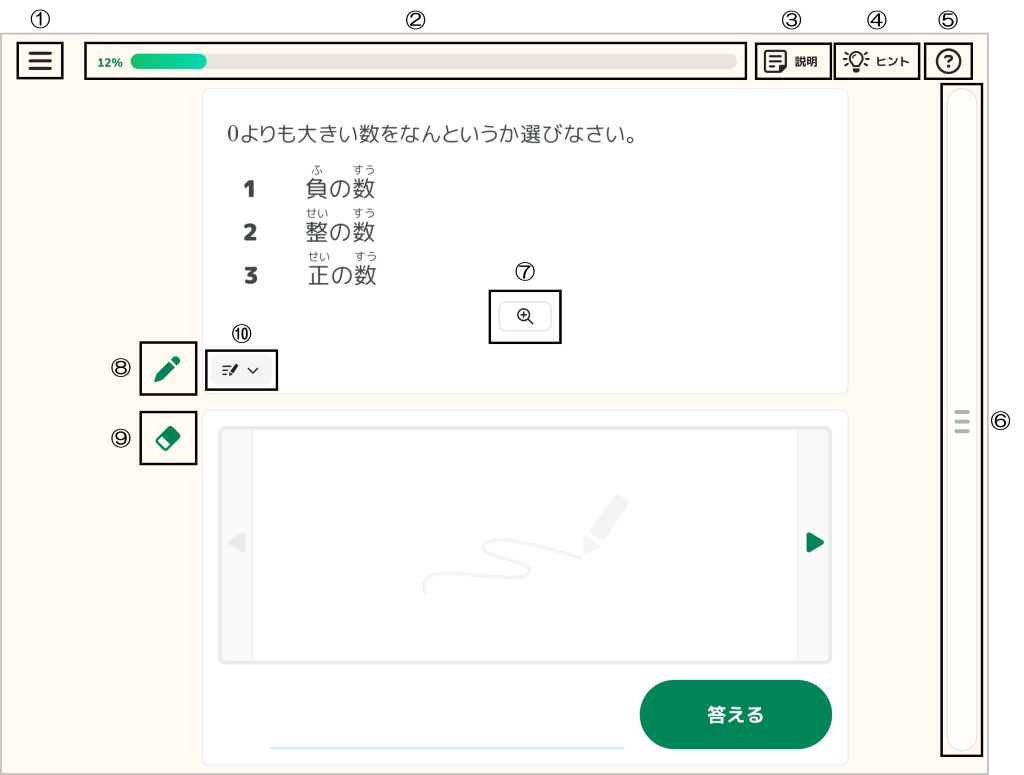This screenshot has height=775, width=1024.
Task: Select the eraser tool
Action: pos(168,438)
